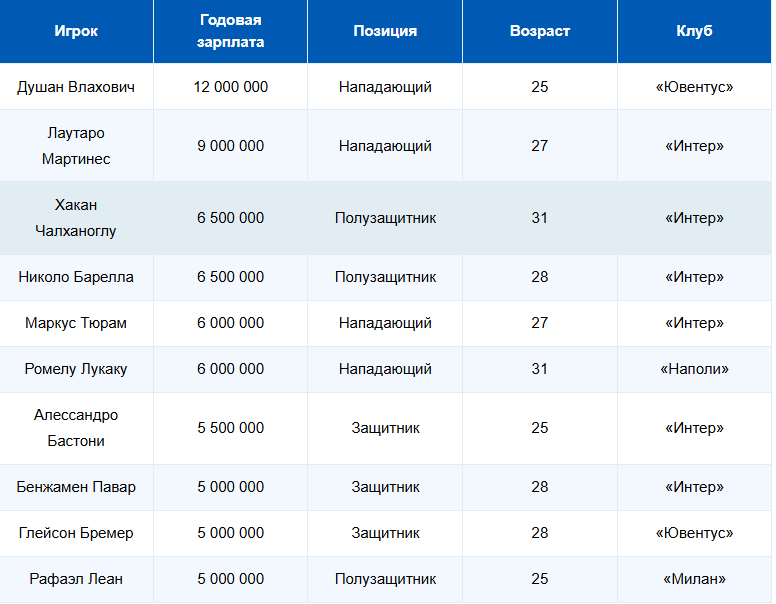Click the 'Игрок' column header

(x=76, y=31)
